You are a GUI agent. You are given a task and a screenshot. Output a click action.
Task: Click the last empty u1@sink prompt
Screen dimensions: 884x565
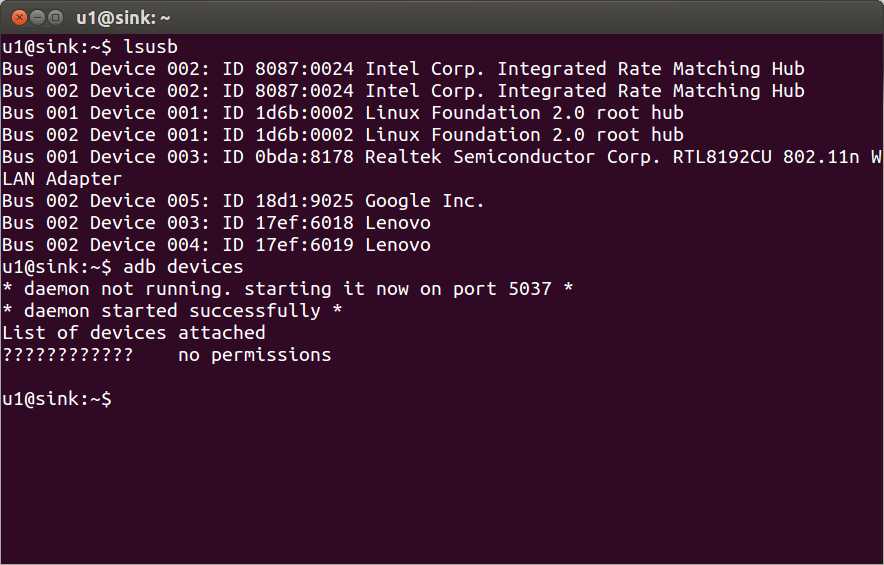tap(57, 399)
